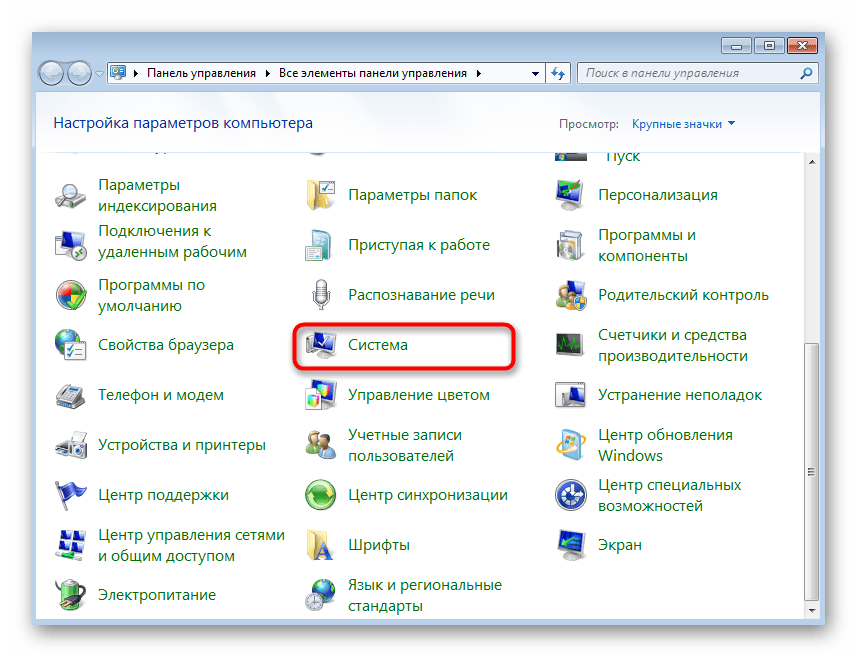Click the Электропитание battery icon

point(71,595)
